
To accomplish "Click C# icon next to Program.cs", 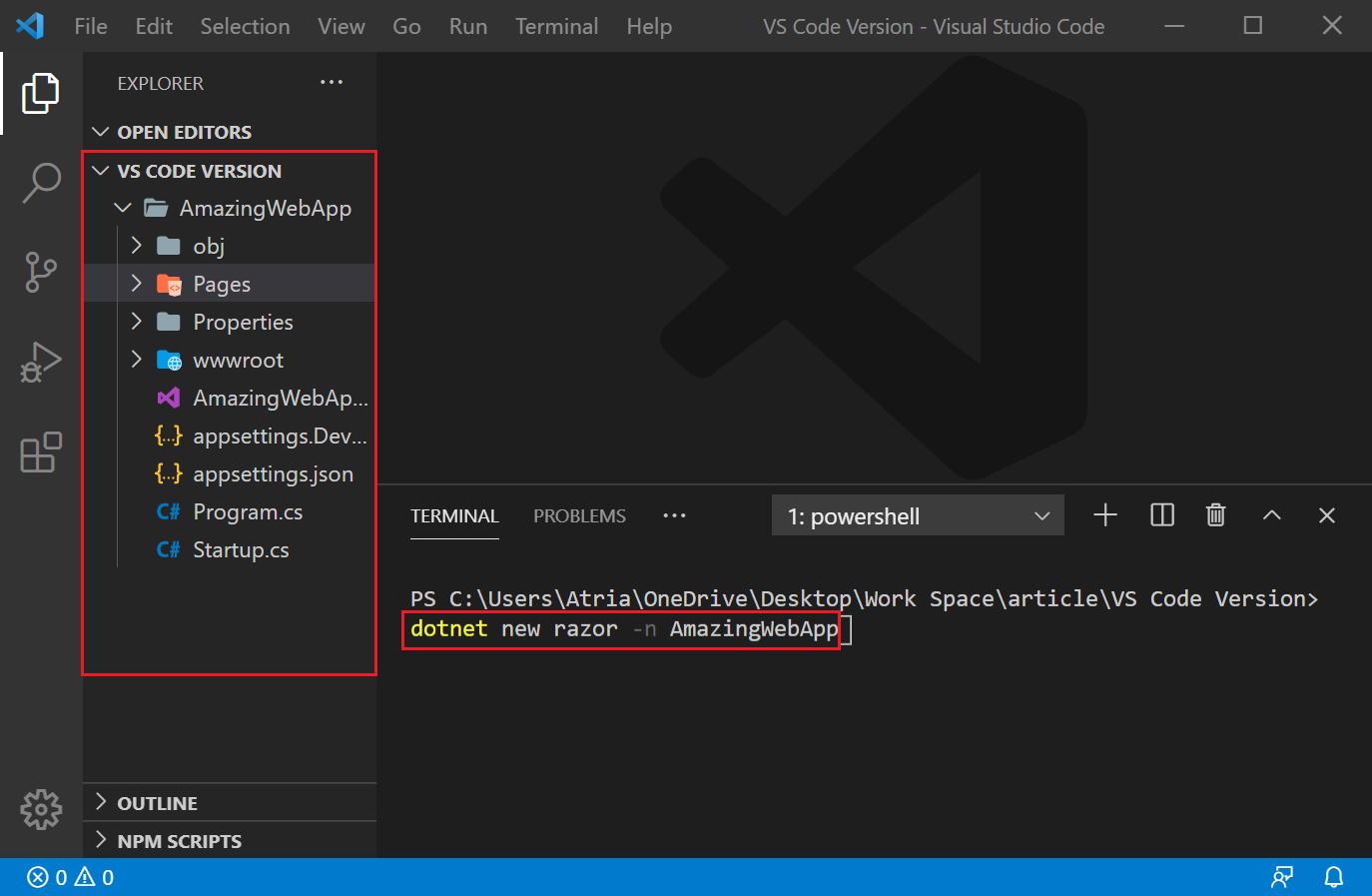I will point(168,512).
